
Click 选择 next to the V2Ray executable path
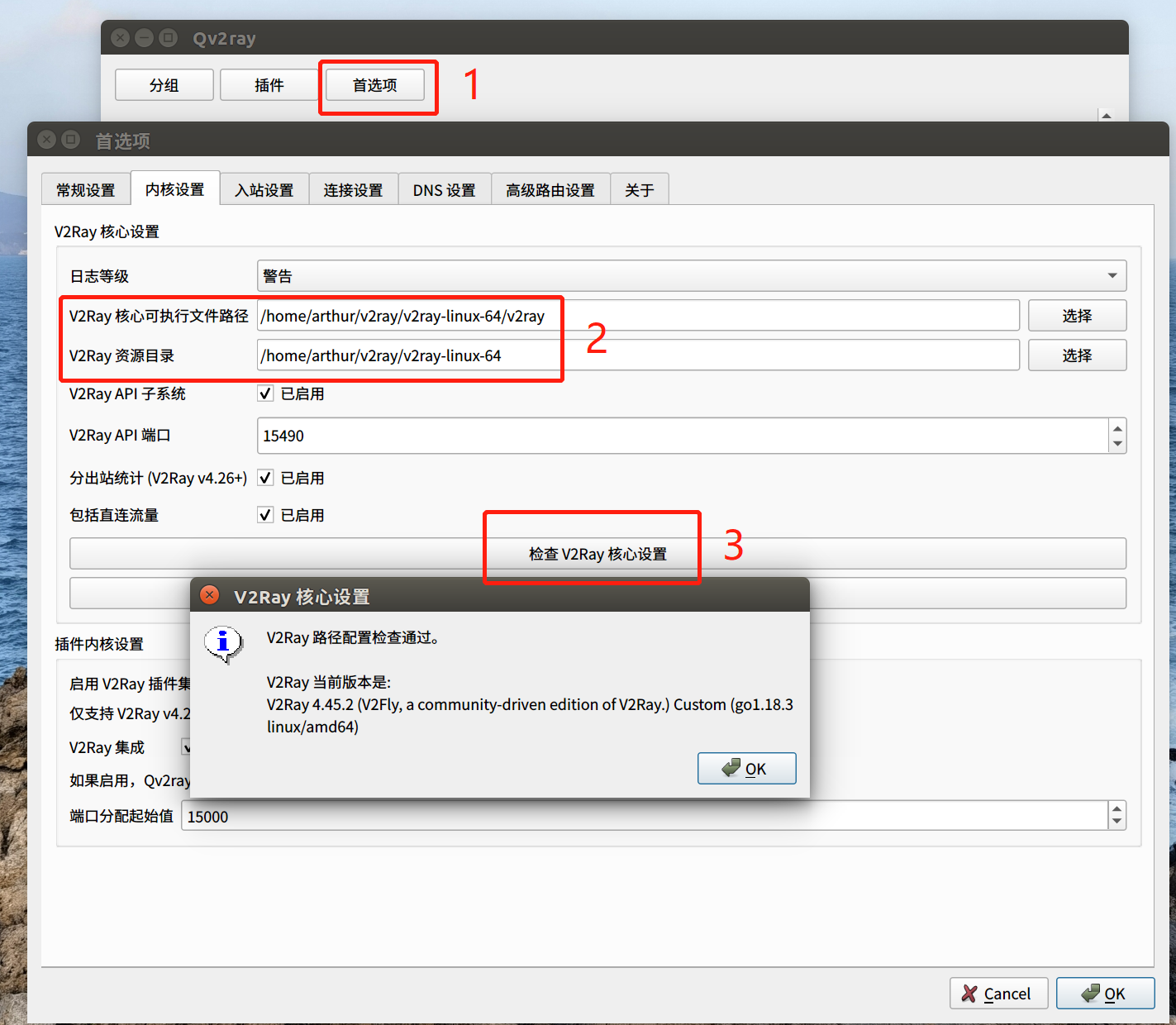pyautogui.click(x=1077, y=315)
